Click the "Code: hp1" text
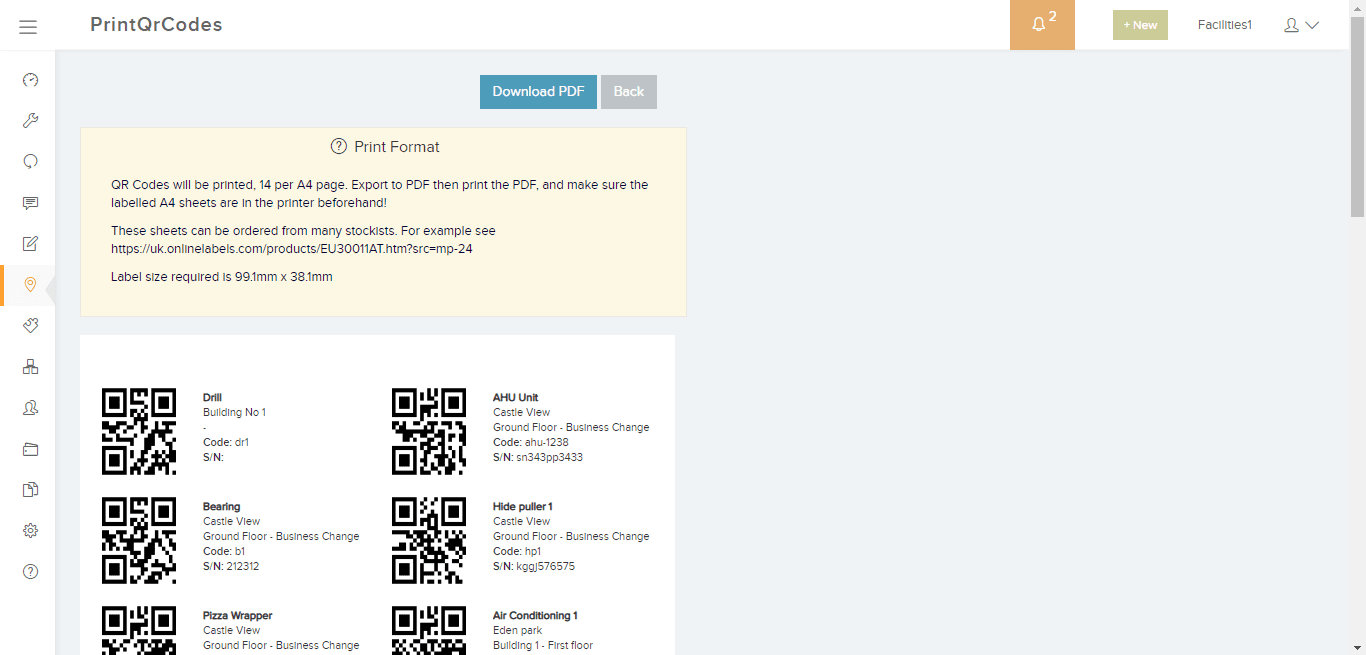 click(x=517, y=551)
